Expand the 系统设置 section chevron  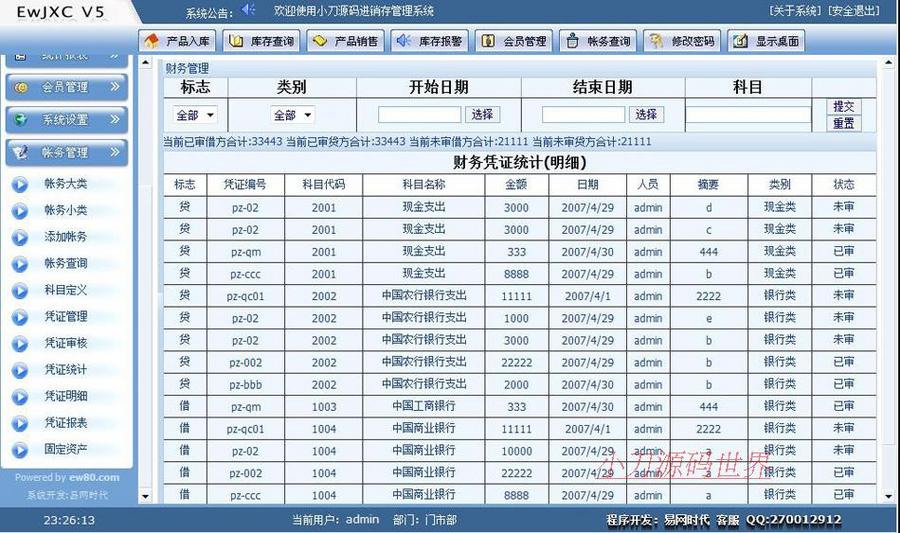point(115,119)
